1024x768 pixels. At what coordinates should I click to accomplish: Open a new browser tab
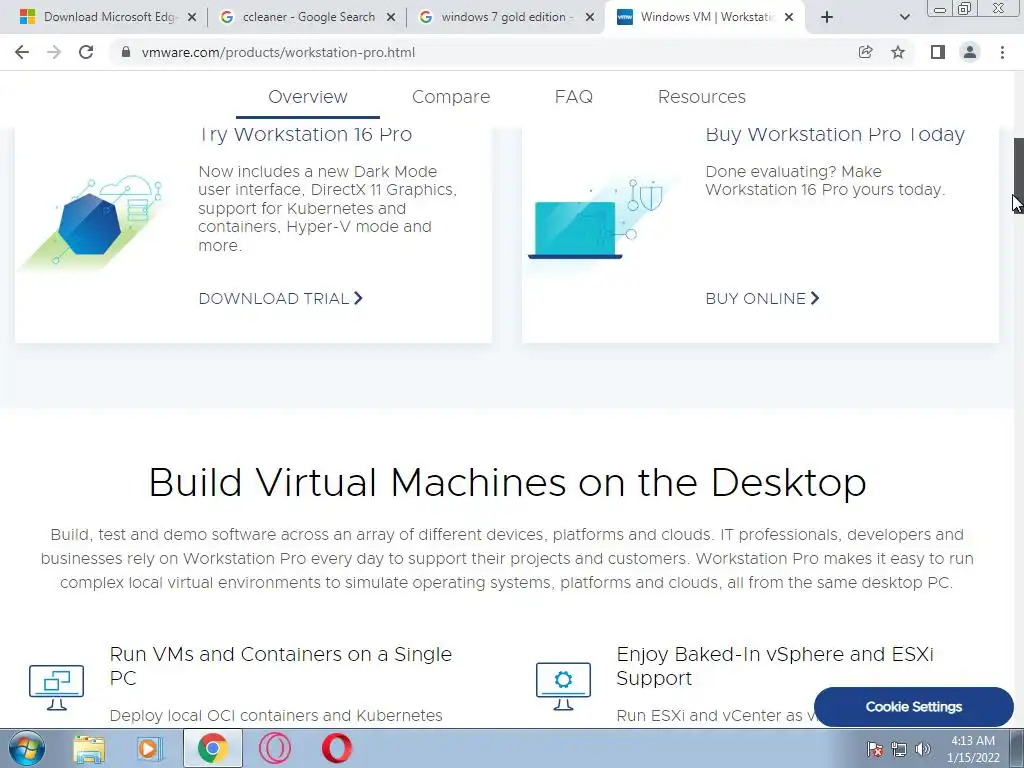click(827, 17)
